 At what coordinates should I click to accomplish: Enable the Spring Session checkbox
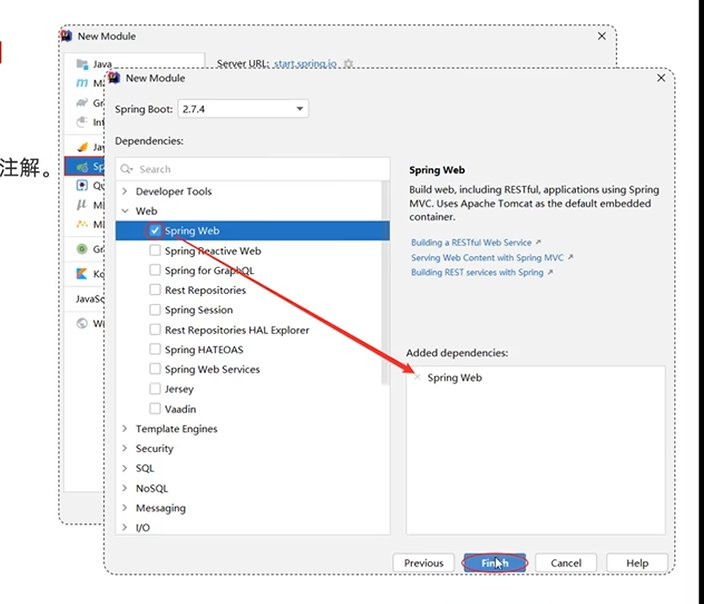[x=155, y=309]
